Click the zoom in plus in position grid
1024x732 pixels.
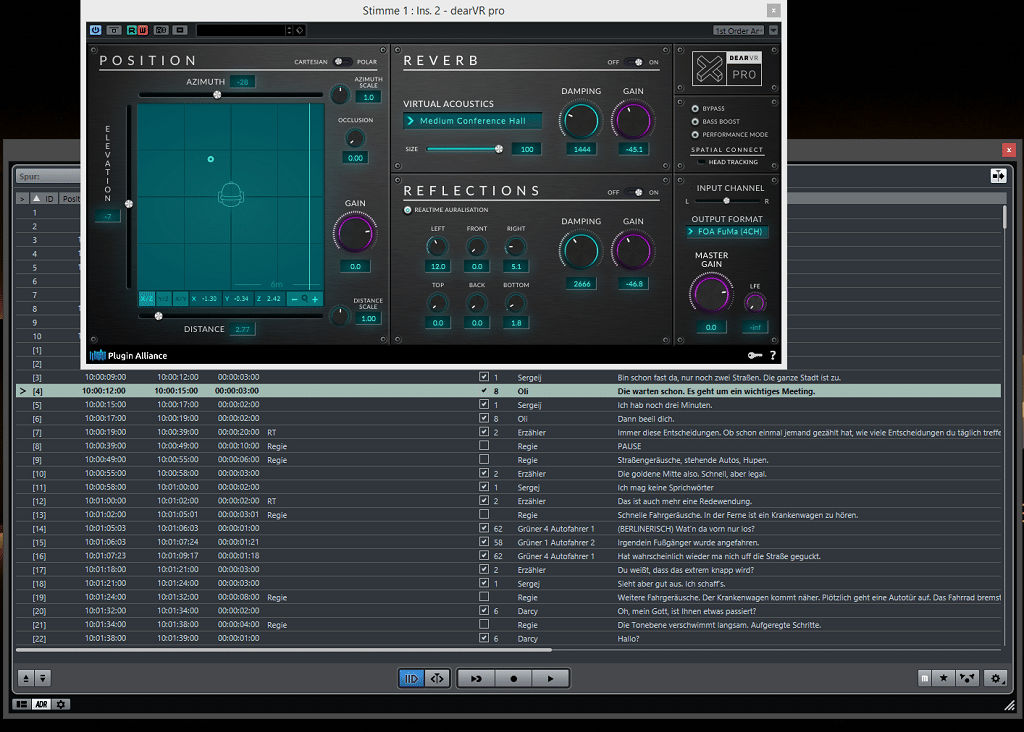coord(315,299)
